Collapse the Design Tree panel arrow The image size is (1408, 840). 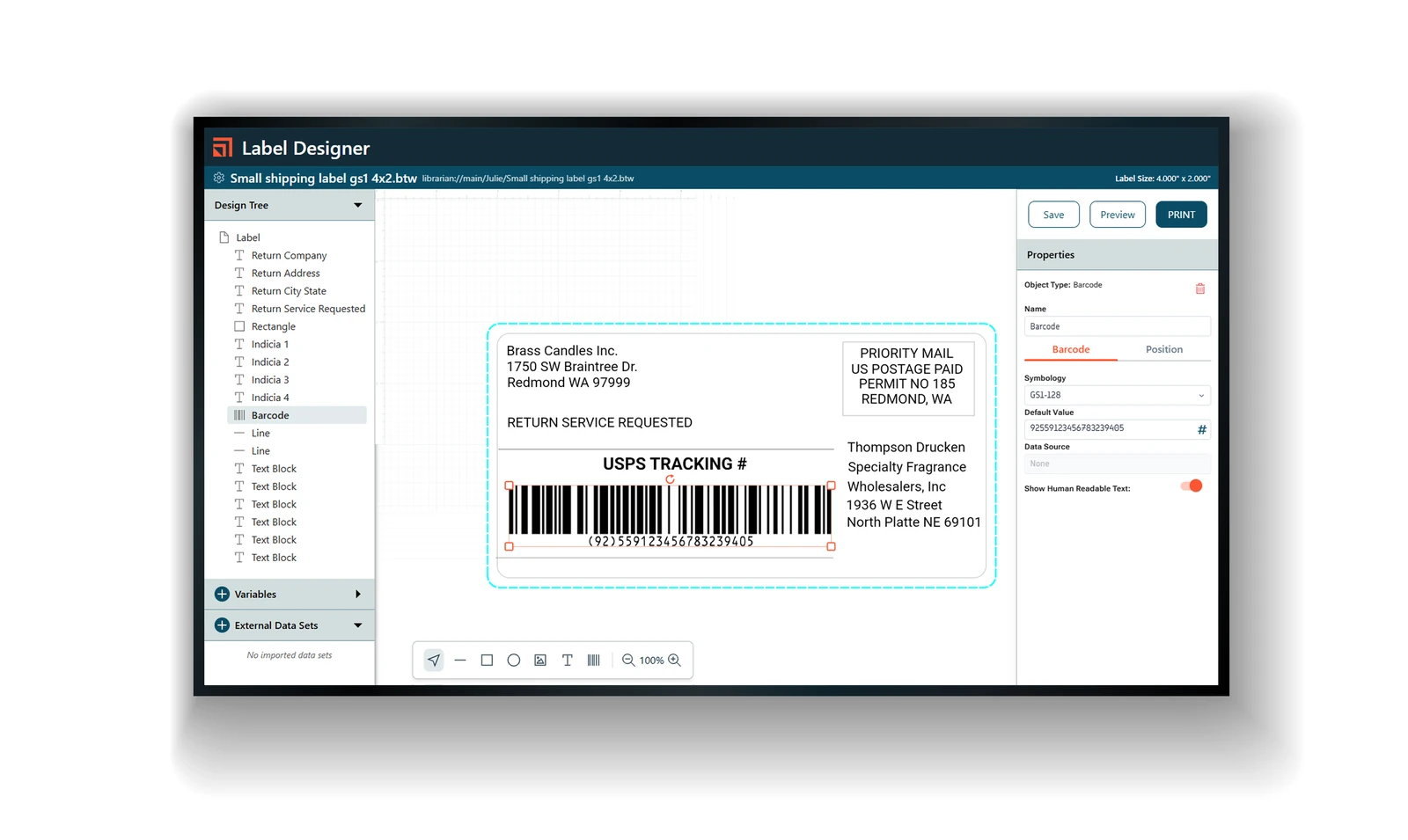(358, 205)
